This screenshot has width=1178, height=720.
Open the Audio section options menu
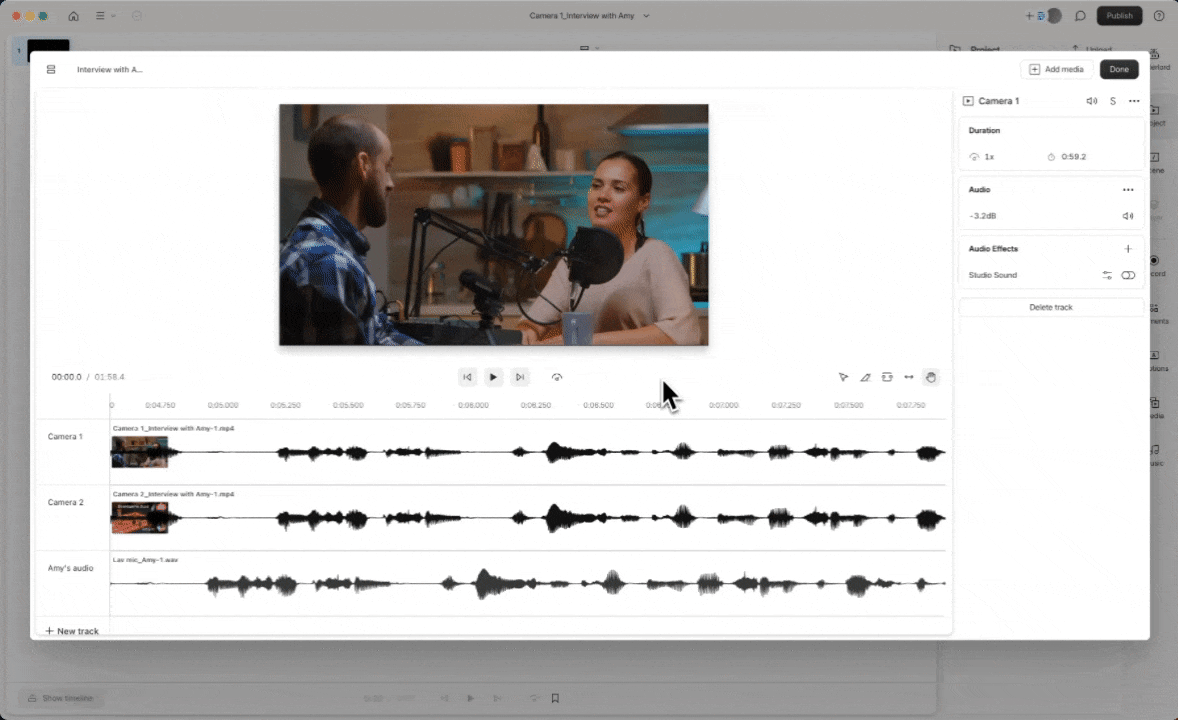point(1129,189)
